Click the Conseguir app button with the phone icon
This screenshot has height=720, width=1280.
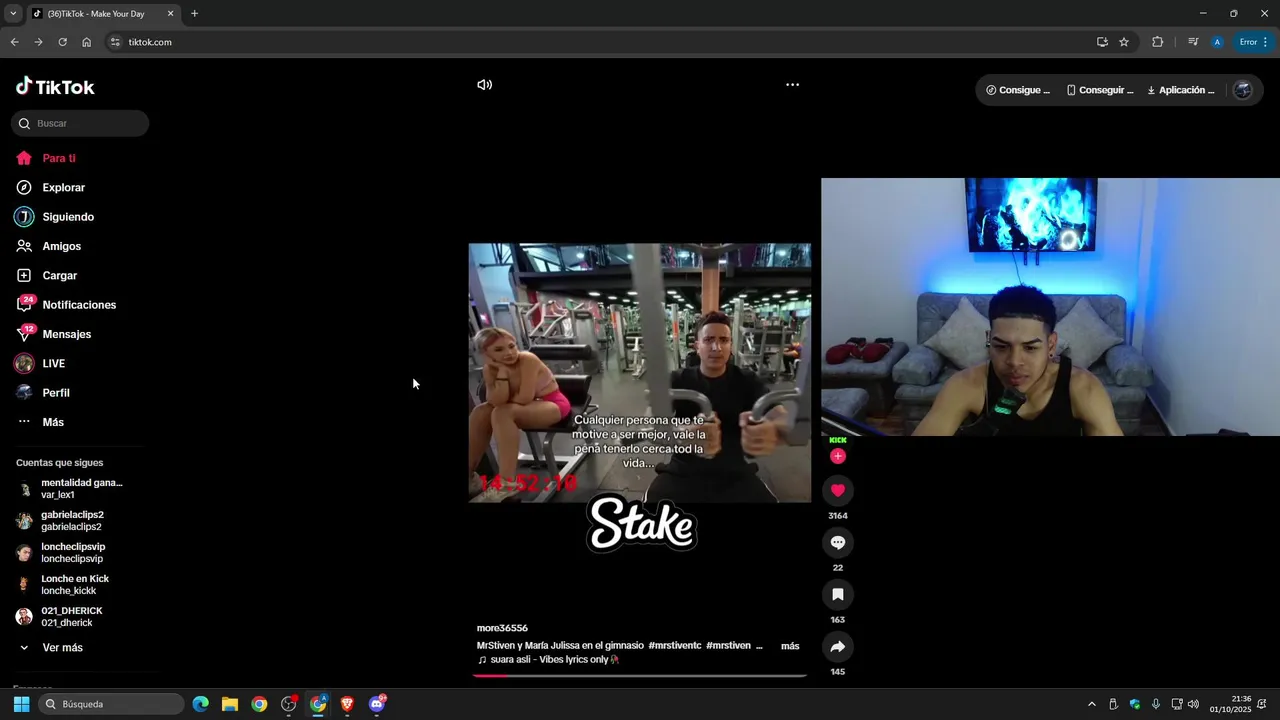point(1100,90)
